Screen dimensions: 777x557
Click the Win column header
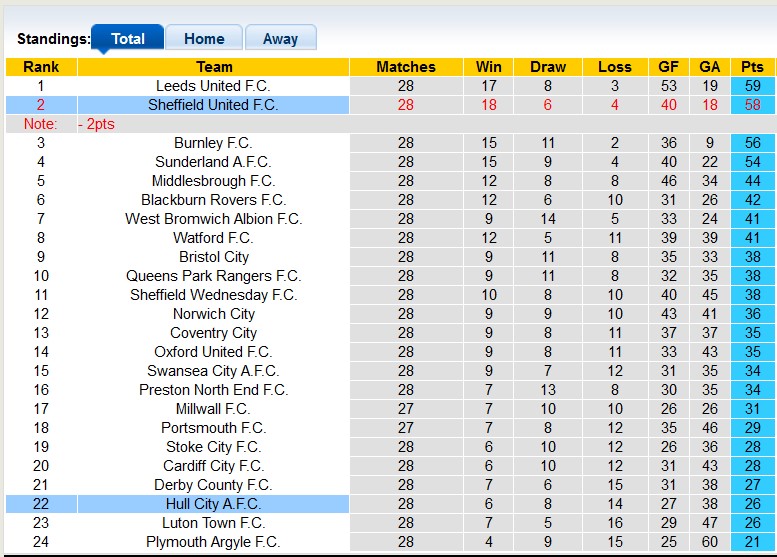coord(489,67)
